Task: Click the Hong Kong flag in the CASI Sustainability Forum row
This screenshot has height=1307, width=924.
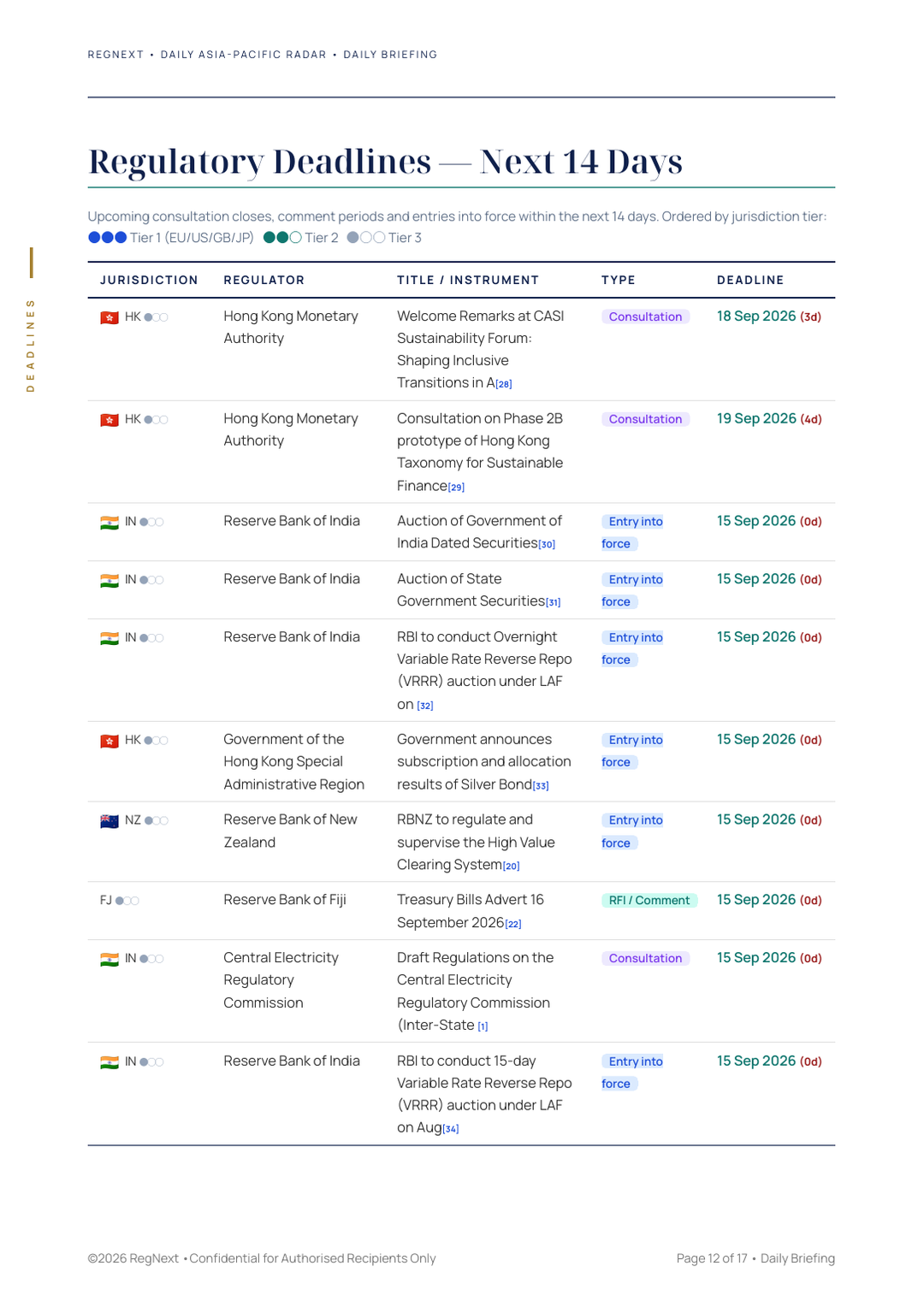Action: coord(110,318)
